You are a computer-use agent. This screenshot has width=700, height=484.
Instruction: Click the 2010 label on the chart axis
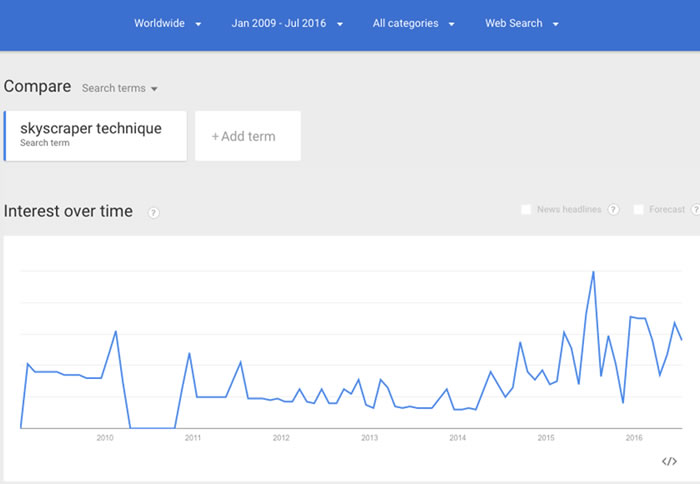tap(104, 438)
